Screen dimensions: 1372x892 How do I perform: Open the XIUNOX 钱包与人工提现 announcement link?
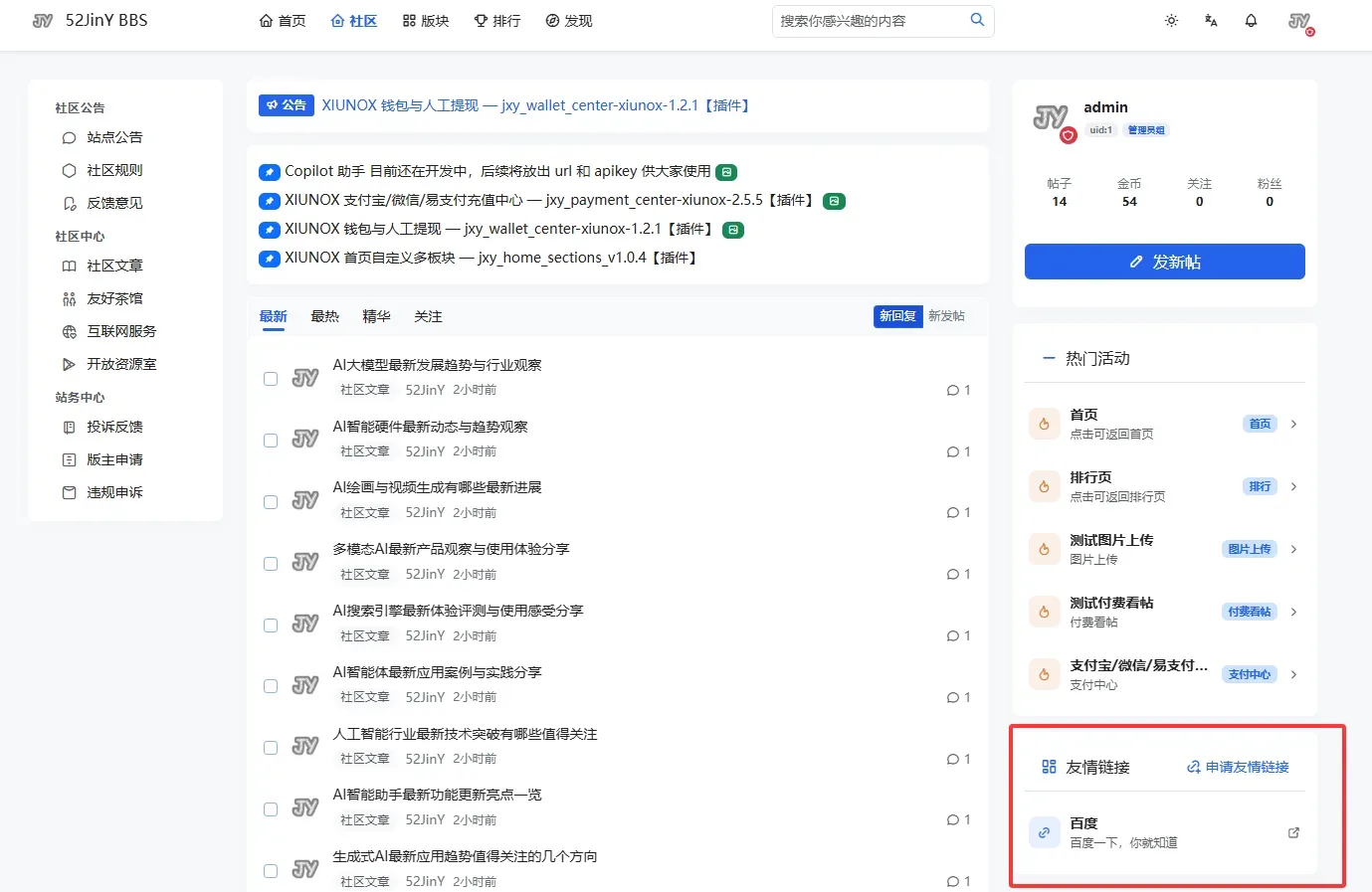click(x=535, y=105)
